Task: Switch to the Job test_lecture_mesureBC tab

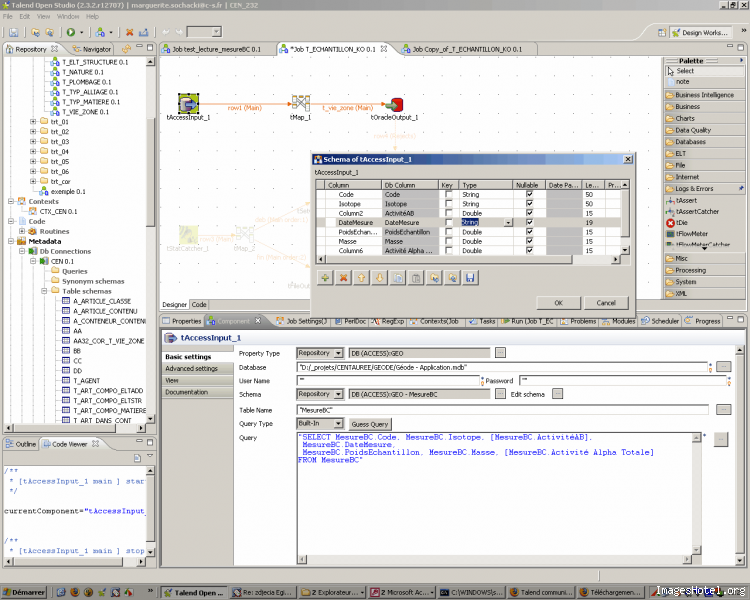Action: (x=214, y=48)
